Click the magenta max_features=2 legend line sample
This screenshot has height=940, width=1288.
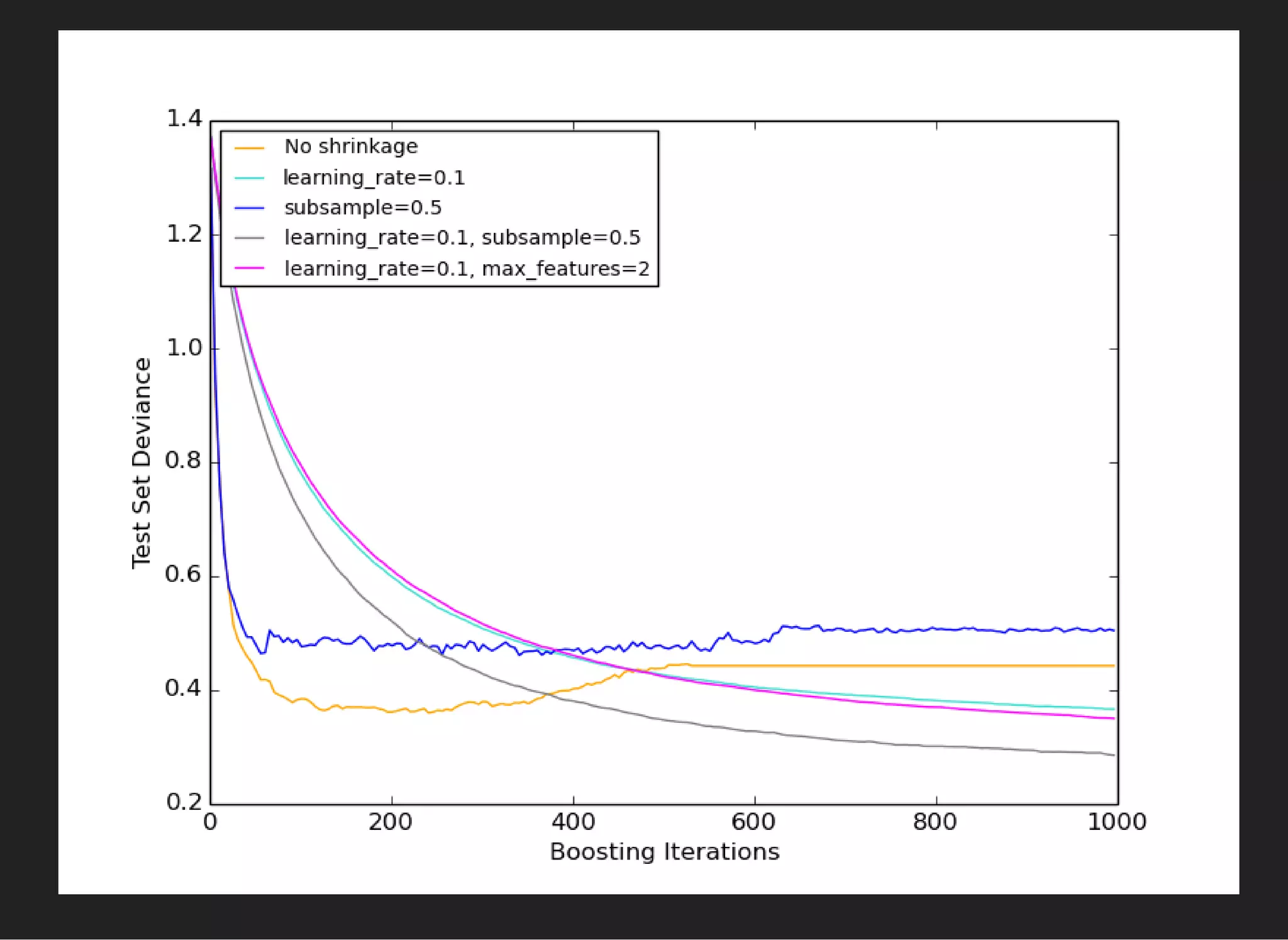click(x=249, y=269)
